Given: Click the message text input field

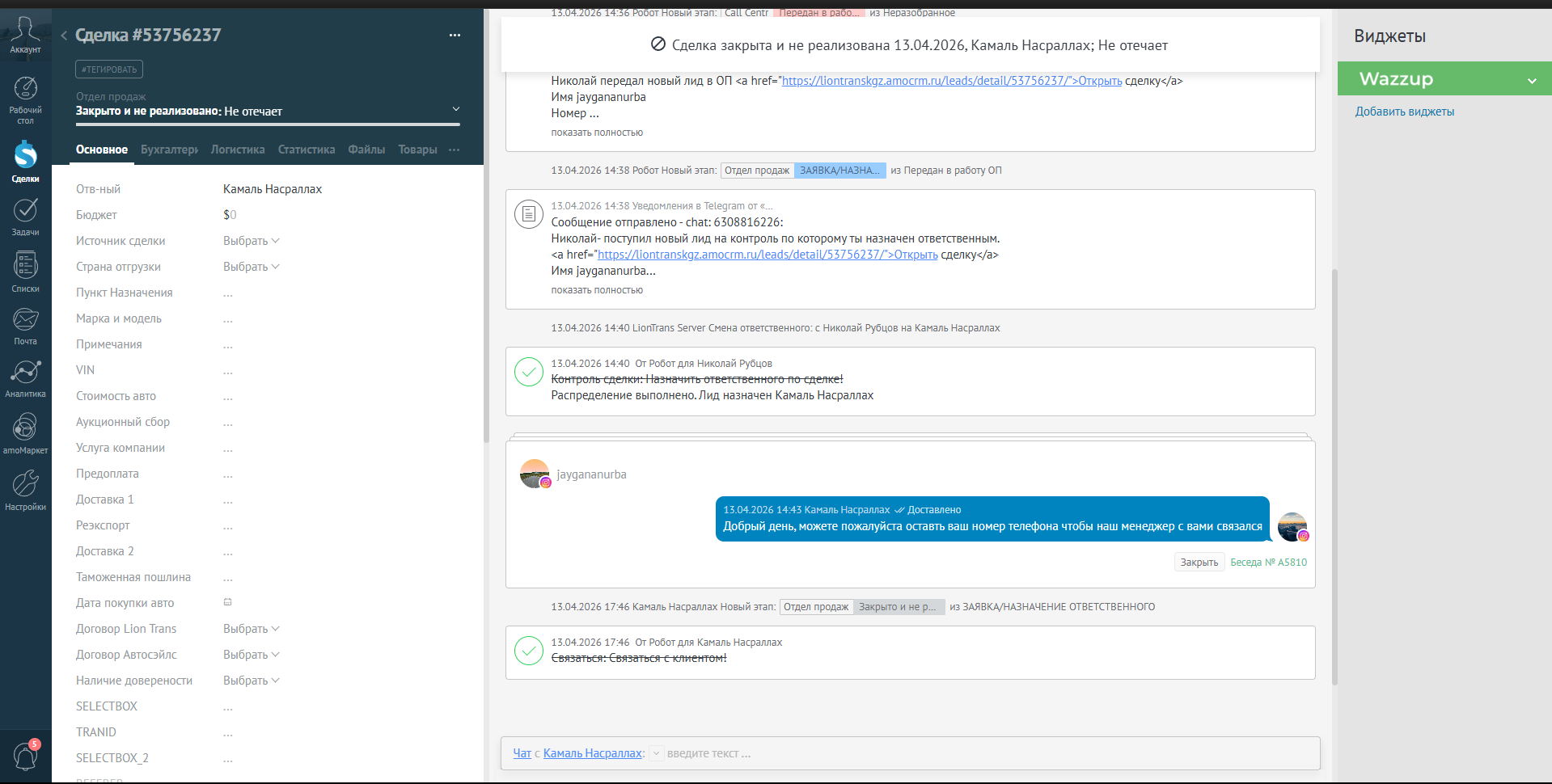Looking at the screenshot, I should (x=990, y=753).
